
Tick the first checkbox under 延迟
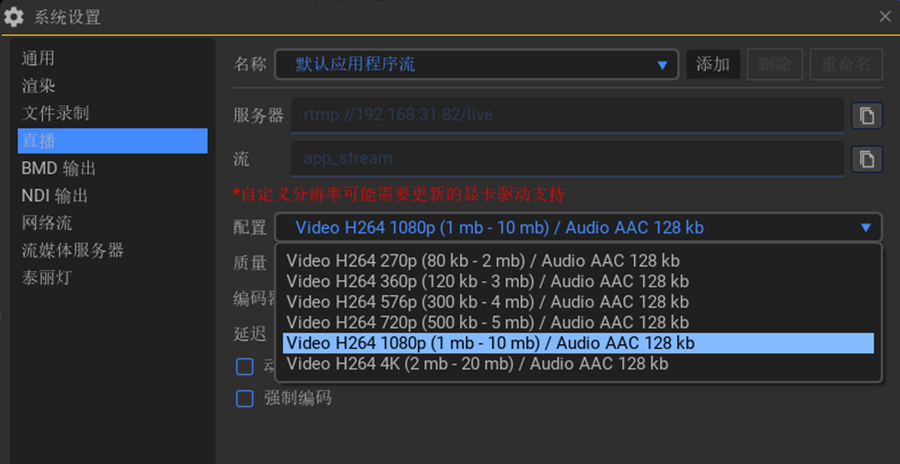(x=244, y=366)
